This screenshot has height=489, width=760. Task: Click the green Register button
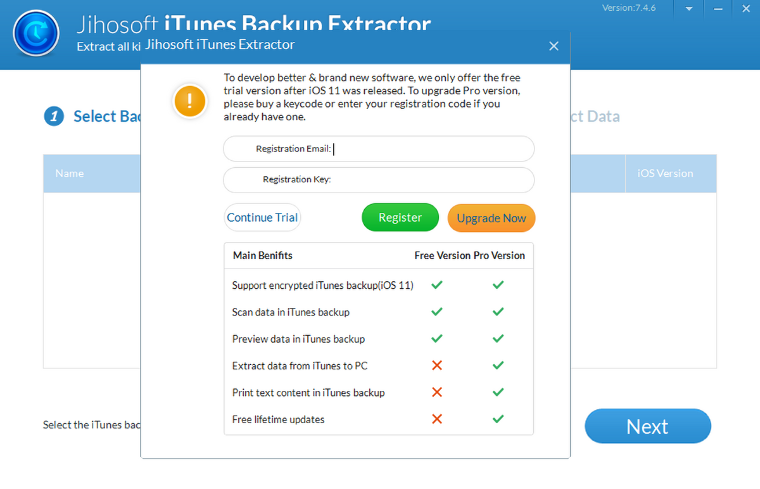coord(400,218)
